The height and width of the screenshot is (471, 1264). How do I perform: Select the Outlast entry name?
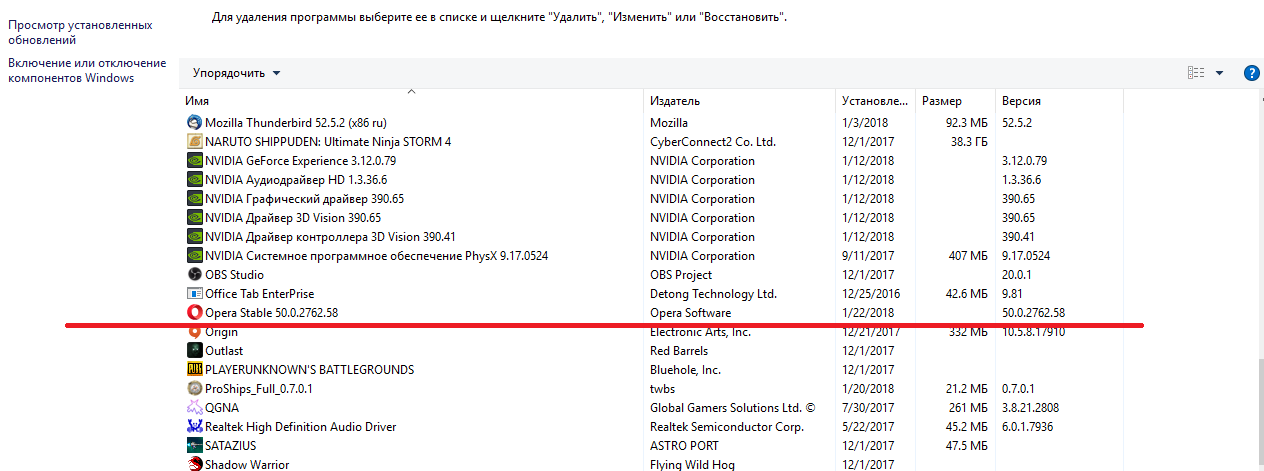point(224,350)
